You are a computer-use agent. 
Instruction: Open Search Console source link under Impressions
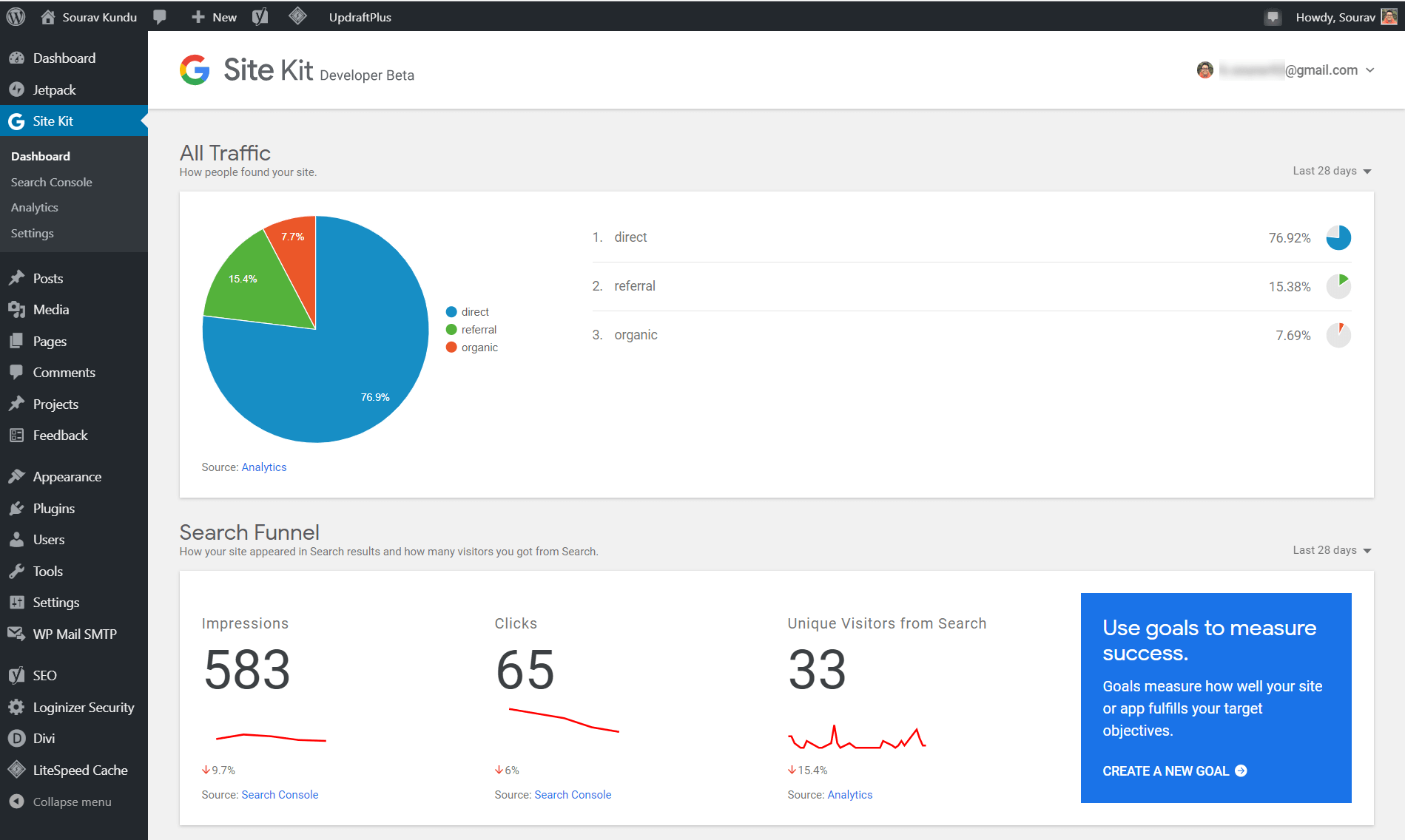pyautogui.click(x=280, y=795)
